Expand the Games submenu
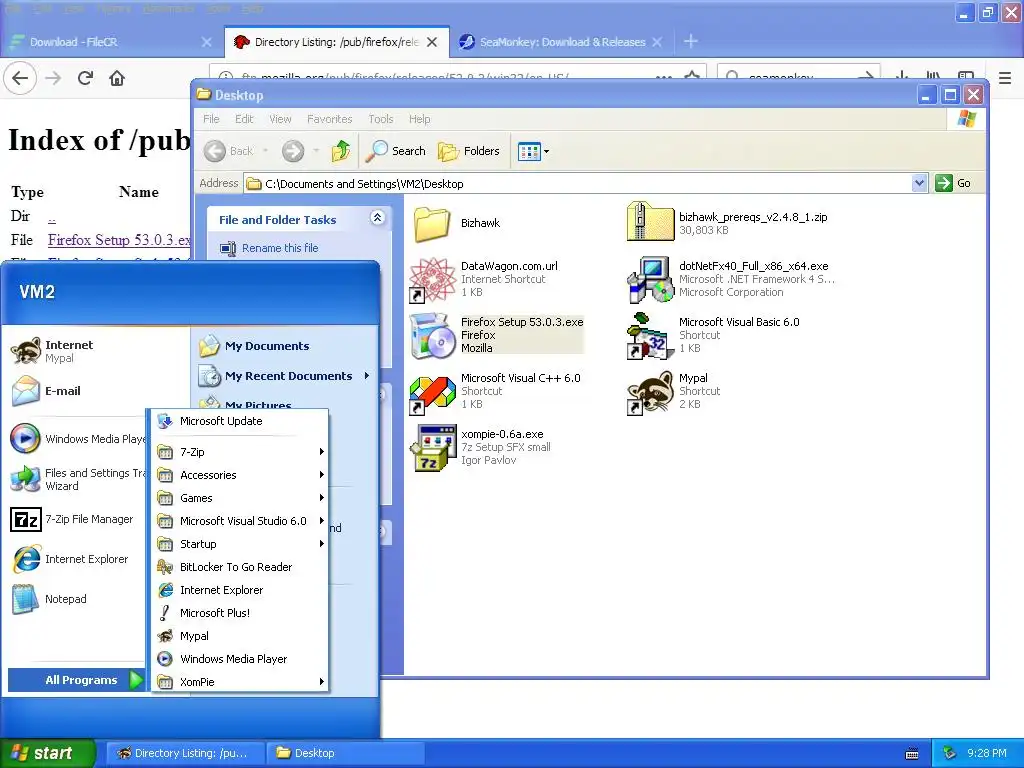1024x768 pixels. [x=239, y=498]
